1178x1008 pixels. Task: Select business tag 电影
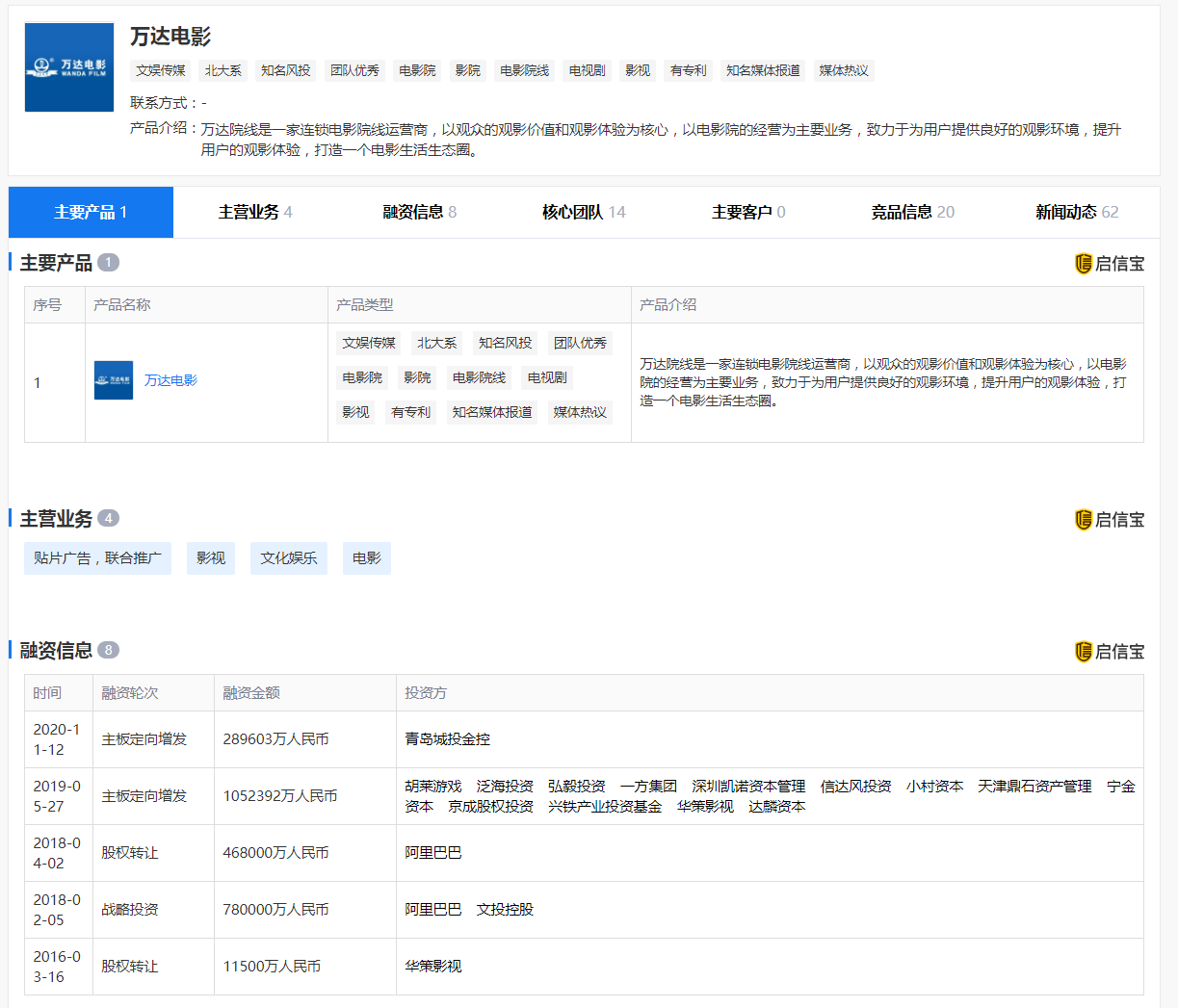pyautogui.click(x=367, y=558)
